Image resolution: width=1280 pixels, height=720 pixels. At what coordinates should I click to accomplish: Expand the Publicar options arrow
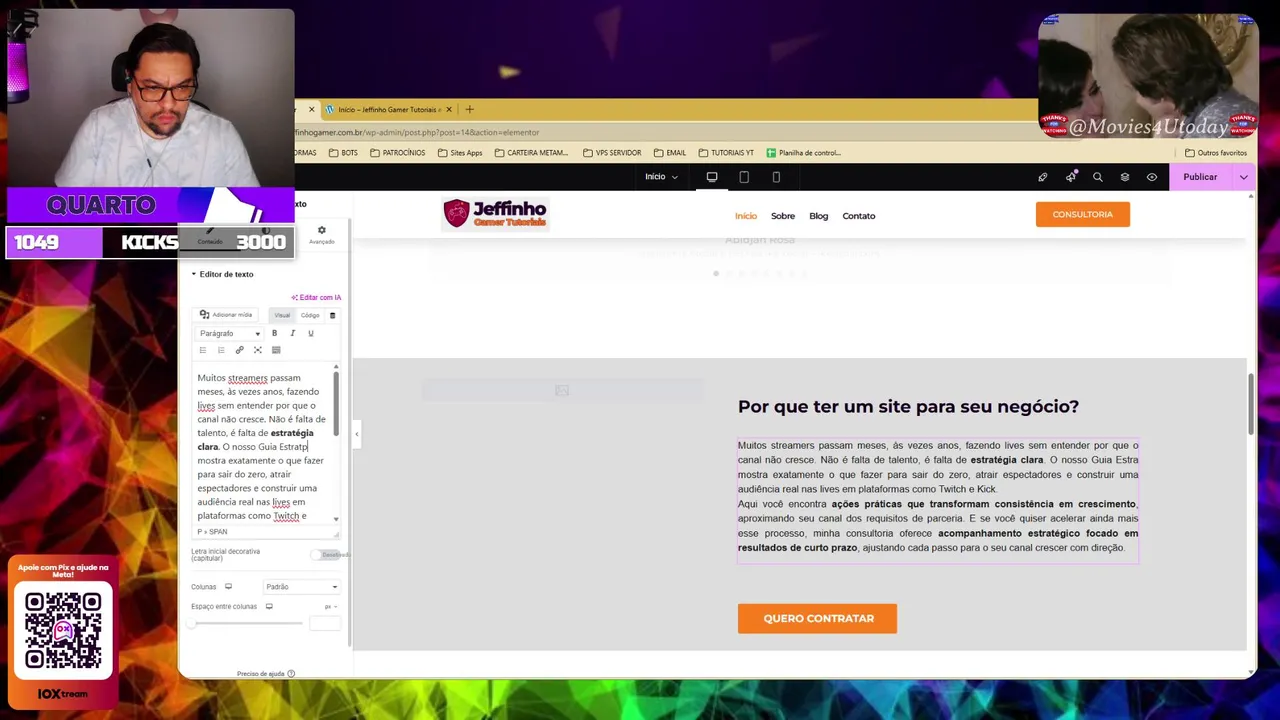pos(1243,177)
